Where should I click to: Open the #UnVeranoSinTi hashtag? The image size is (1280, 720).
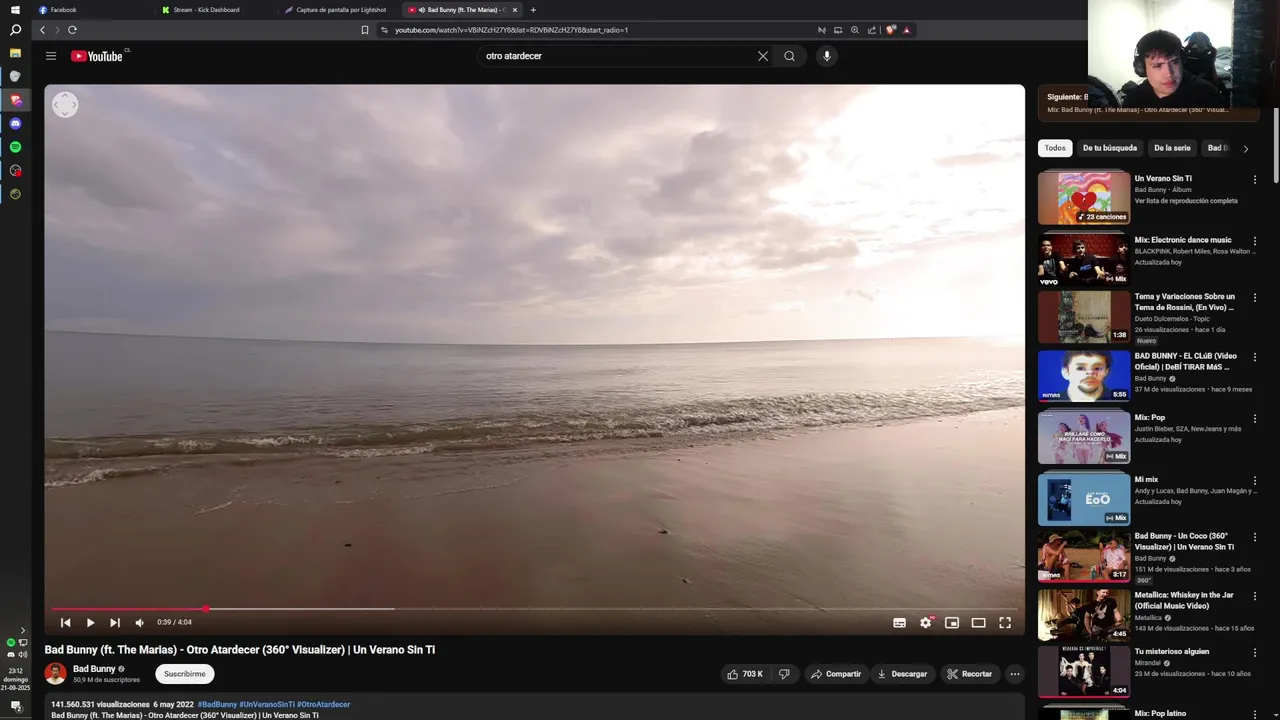267,704
